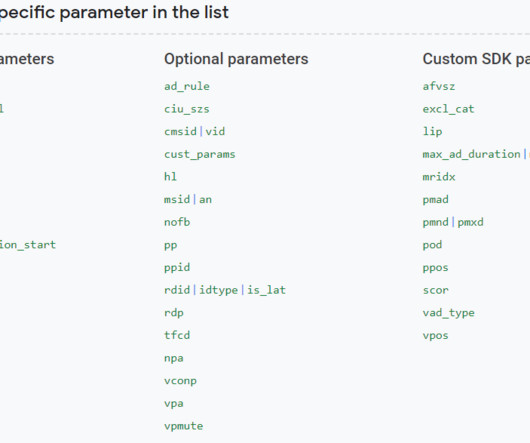The image size is (530, 443).
Task: Open the hl parameter link
Action: point(170,176)
